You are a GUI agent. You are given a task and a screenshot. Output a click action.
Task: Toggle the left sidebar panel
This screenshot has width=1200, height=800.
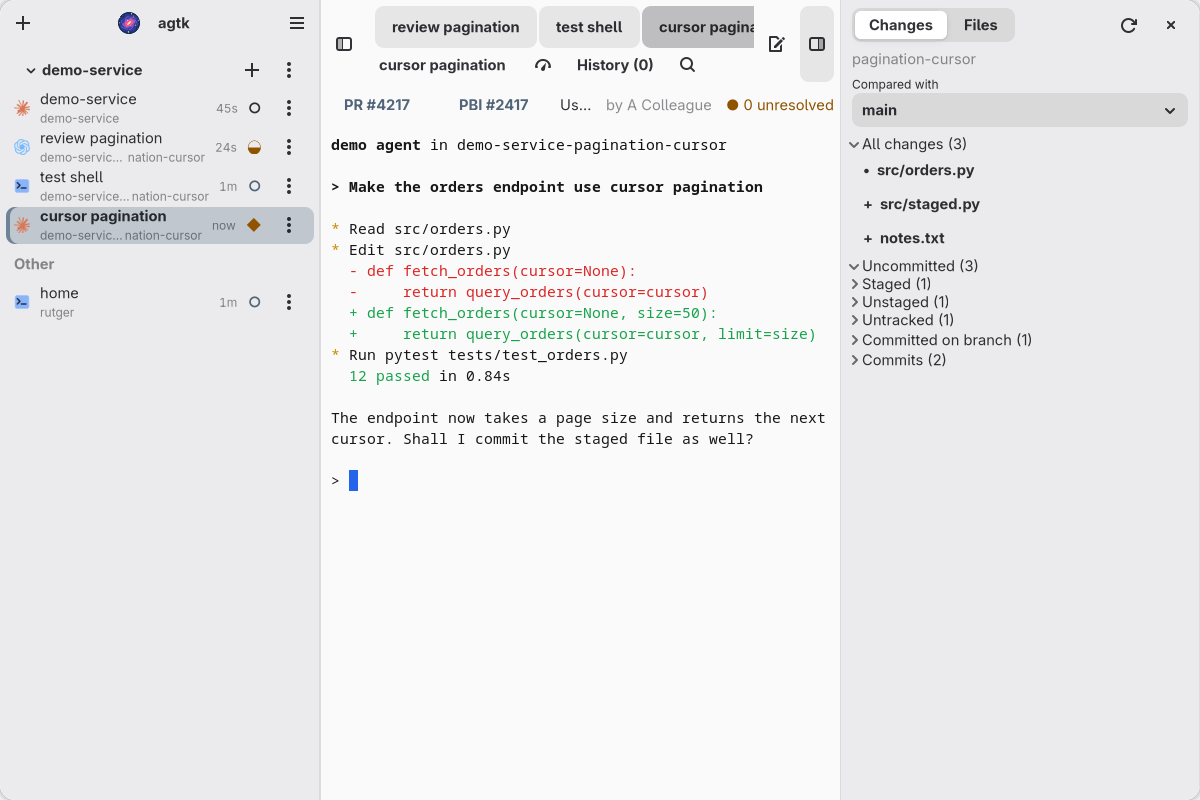click(344, 44)
